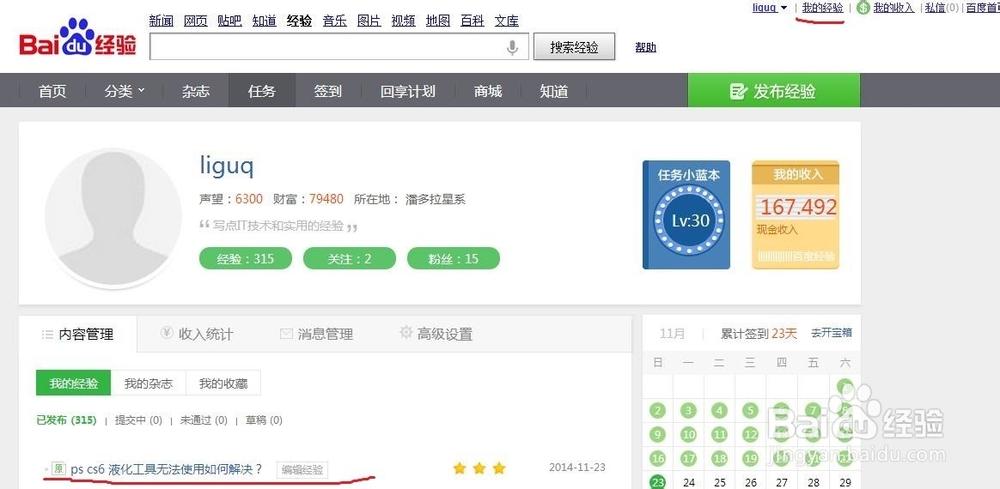1000x489 pixels.
Task: Open 新闻 in the top links
Action: 161,21
